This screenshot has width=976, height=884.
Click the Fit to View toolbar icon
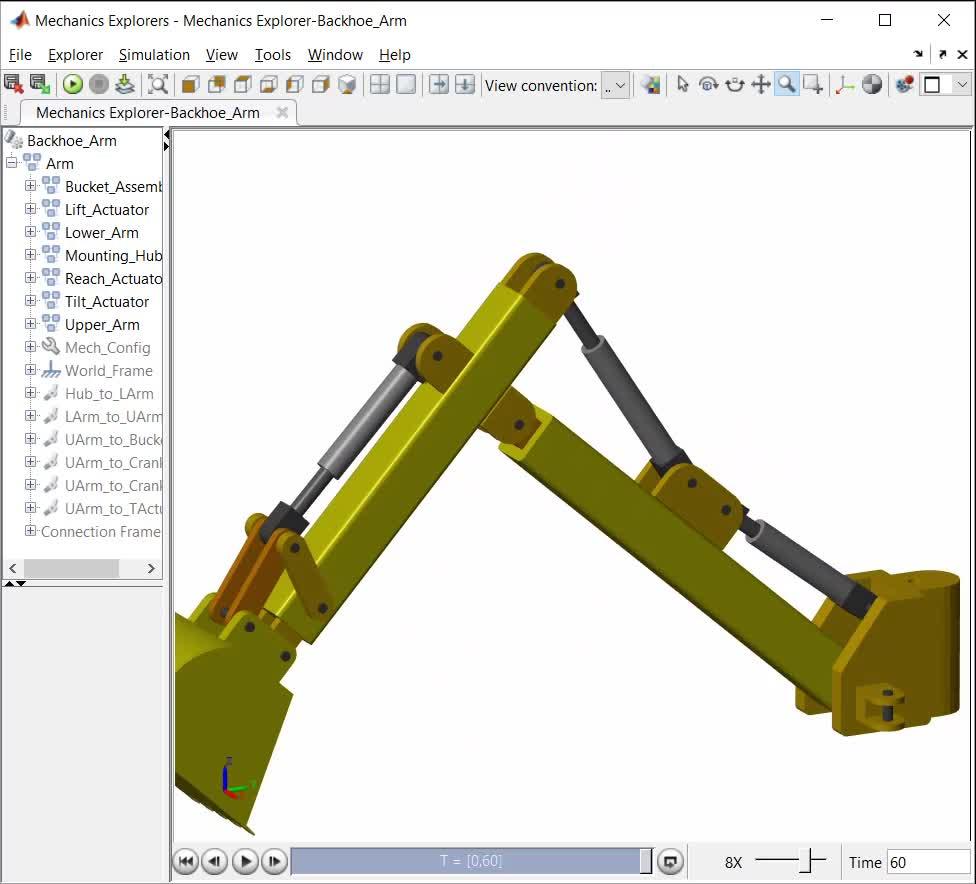[x=158, y=85]
